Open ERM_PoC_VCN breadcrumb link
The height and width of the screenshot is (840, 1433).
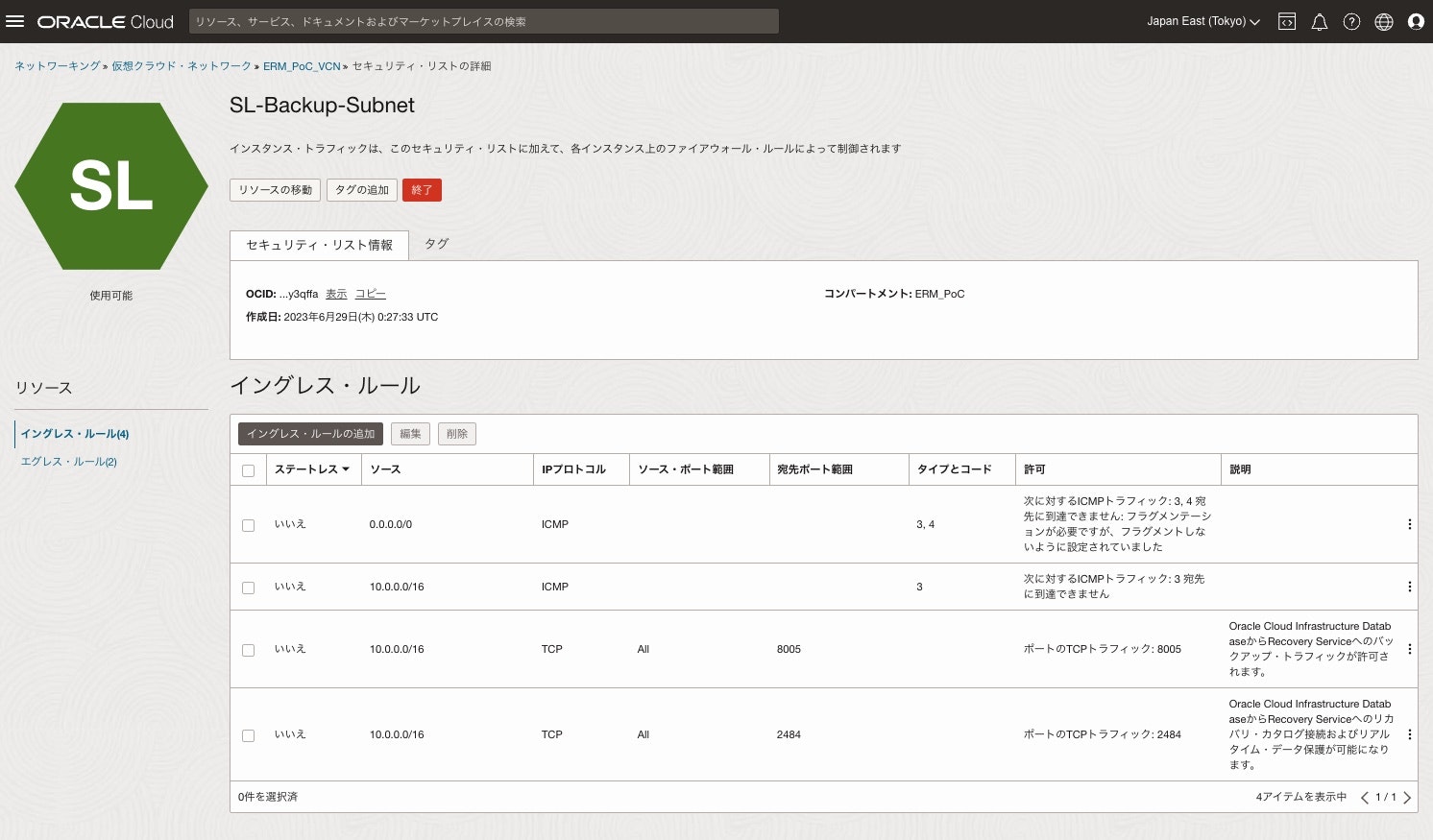302,66
